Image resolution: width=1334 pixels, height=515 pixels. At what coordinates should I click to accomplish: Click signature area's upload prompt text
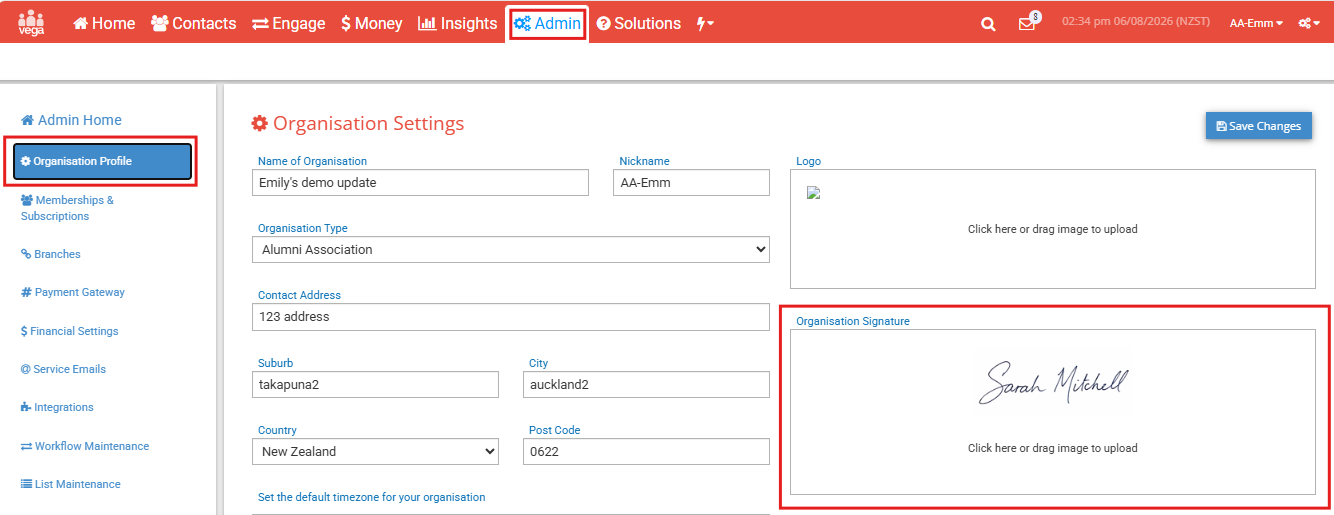[x=1053, y=448]
